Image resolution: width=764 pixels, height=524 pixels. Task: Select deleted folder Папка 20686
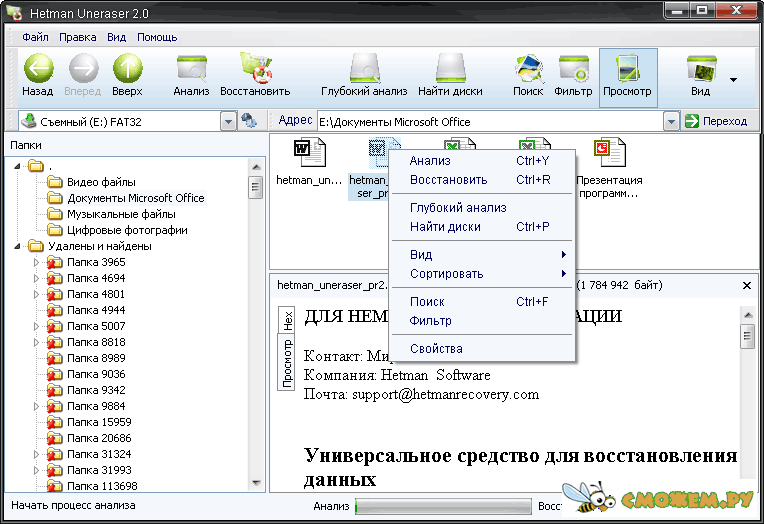[x=99, y=438]
